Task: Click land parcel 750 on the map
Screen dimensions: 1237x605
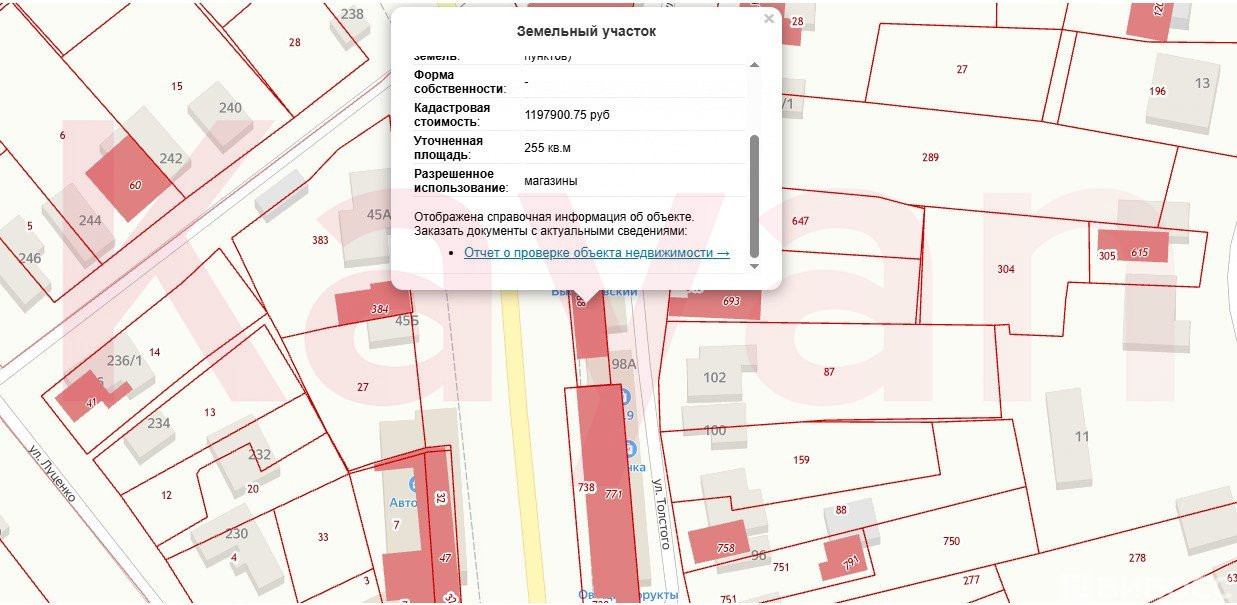Action: pos(951,541)
